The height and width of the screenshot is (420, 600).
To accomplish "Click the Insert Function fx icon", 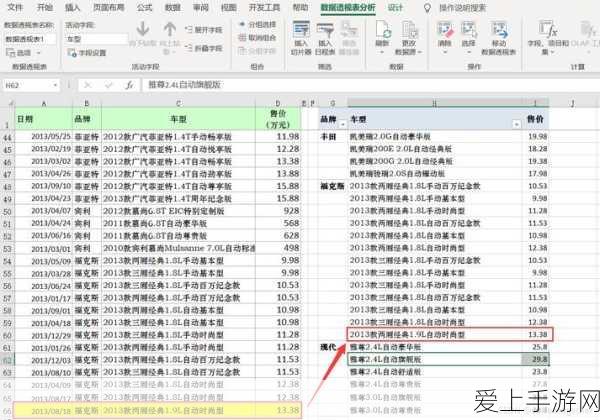I will [x=129, y=85].
